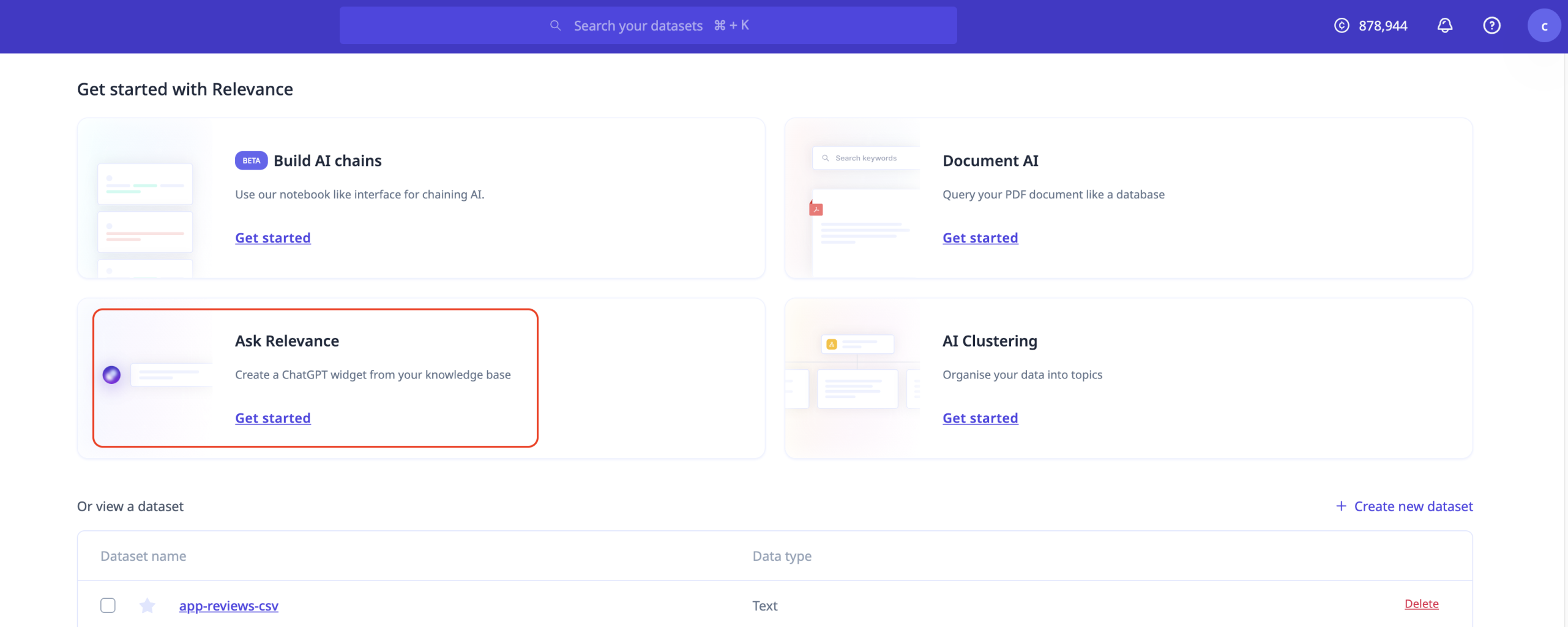Click the AI Clustering illustration thumbnail
Viewport: 1568px width, 627px height.
point(853,378)
